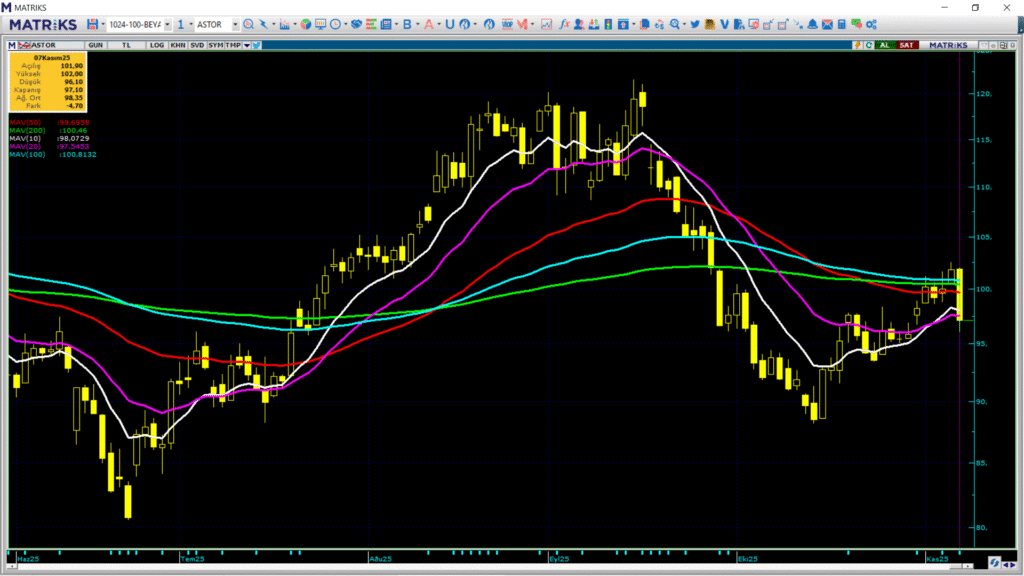Click the fx formula icon

click(565, 24)
